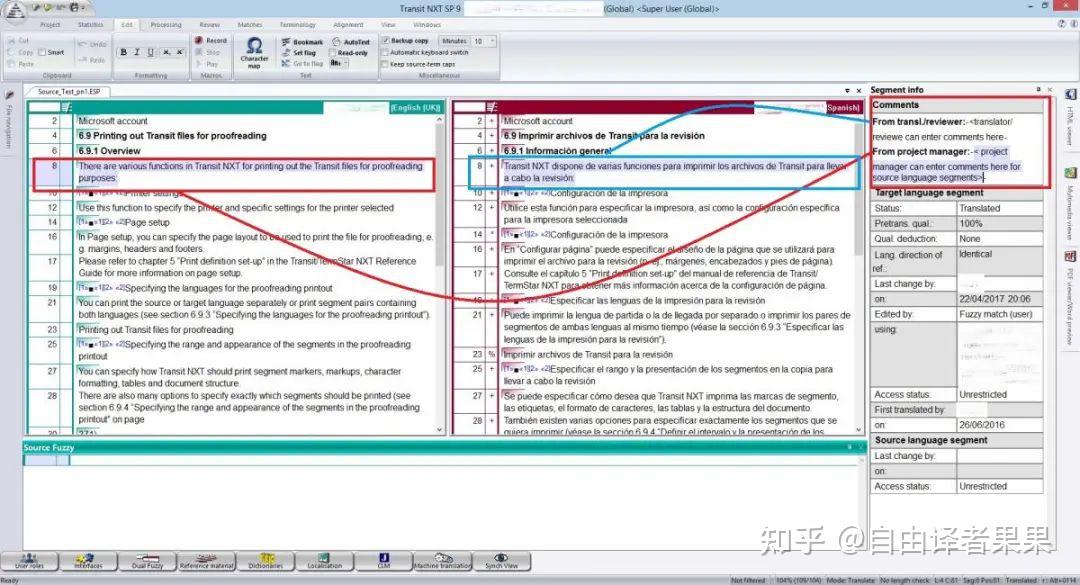Open the User roles panel
The height and width of the screenshot is (585, 1080).
[30, 562]
